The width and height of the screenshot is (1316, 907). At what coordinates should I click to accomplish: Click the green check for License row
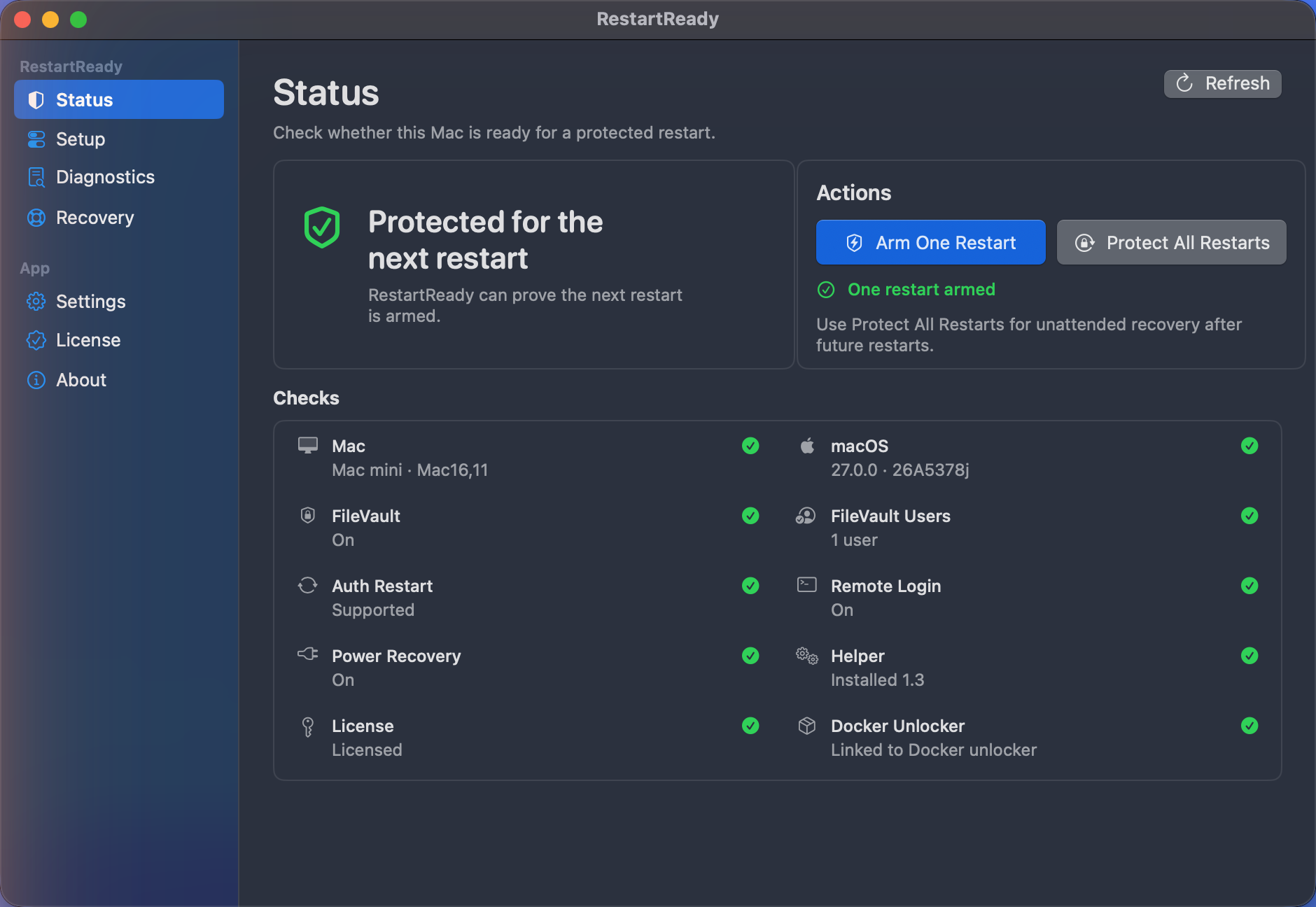point(750,726)
